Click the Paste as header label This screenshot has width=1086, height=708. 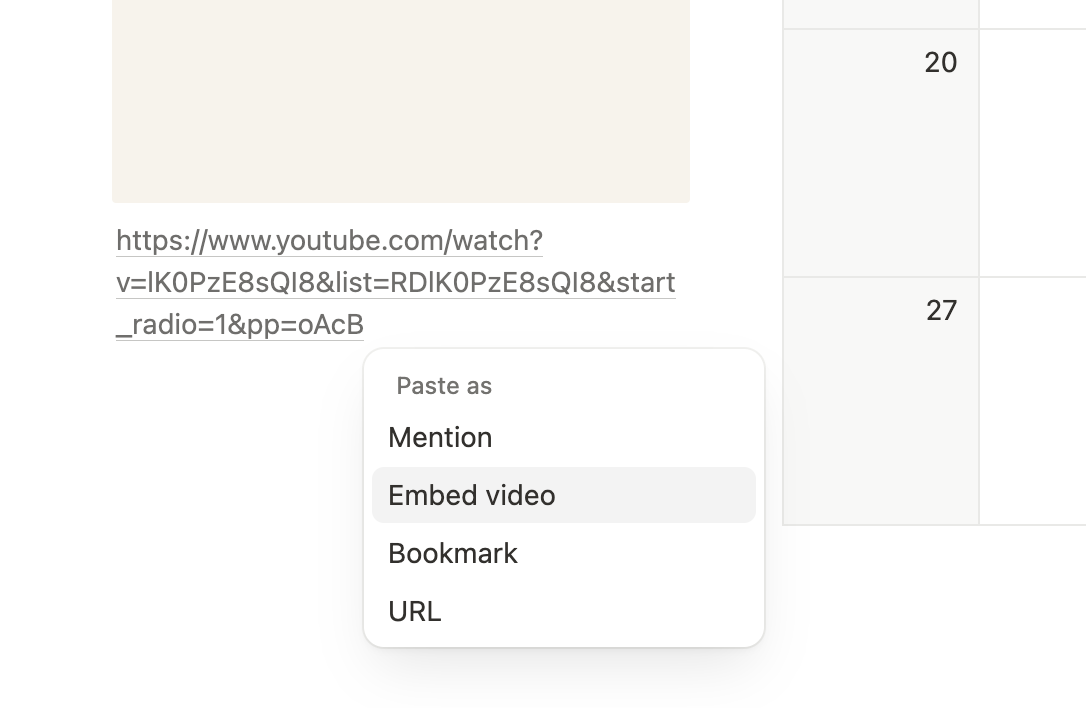[x=444, y=386]
